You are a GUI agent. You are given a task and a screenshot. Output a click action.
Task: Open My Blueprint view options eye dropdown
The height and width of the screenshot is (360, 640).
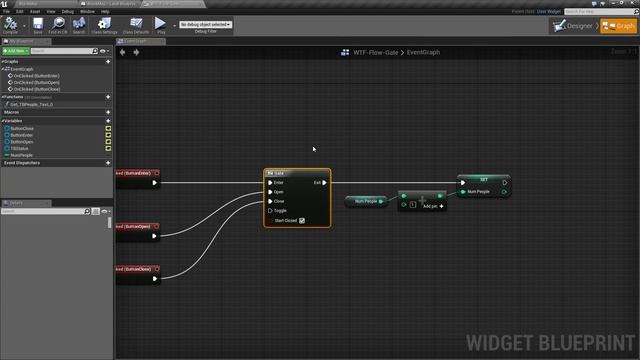click(x=104, y=51)
